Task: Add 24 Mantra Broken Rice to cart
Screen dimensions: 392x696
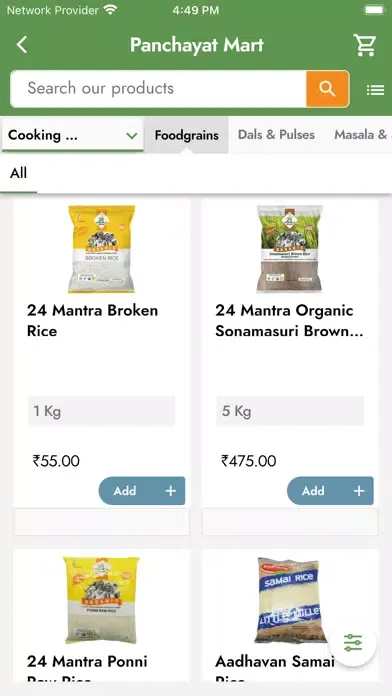Action: click(142, 491)
